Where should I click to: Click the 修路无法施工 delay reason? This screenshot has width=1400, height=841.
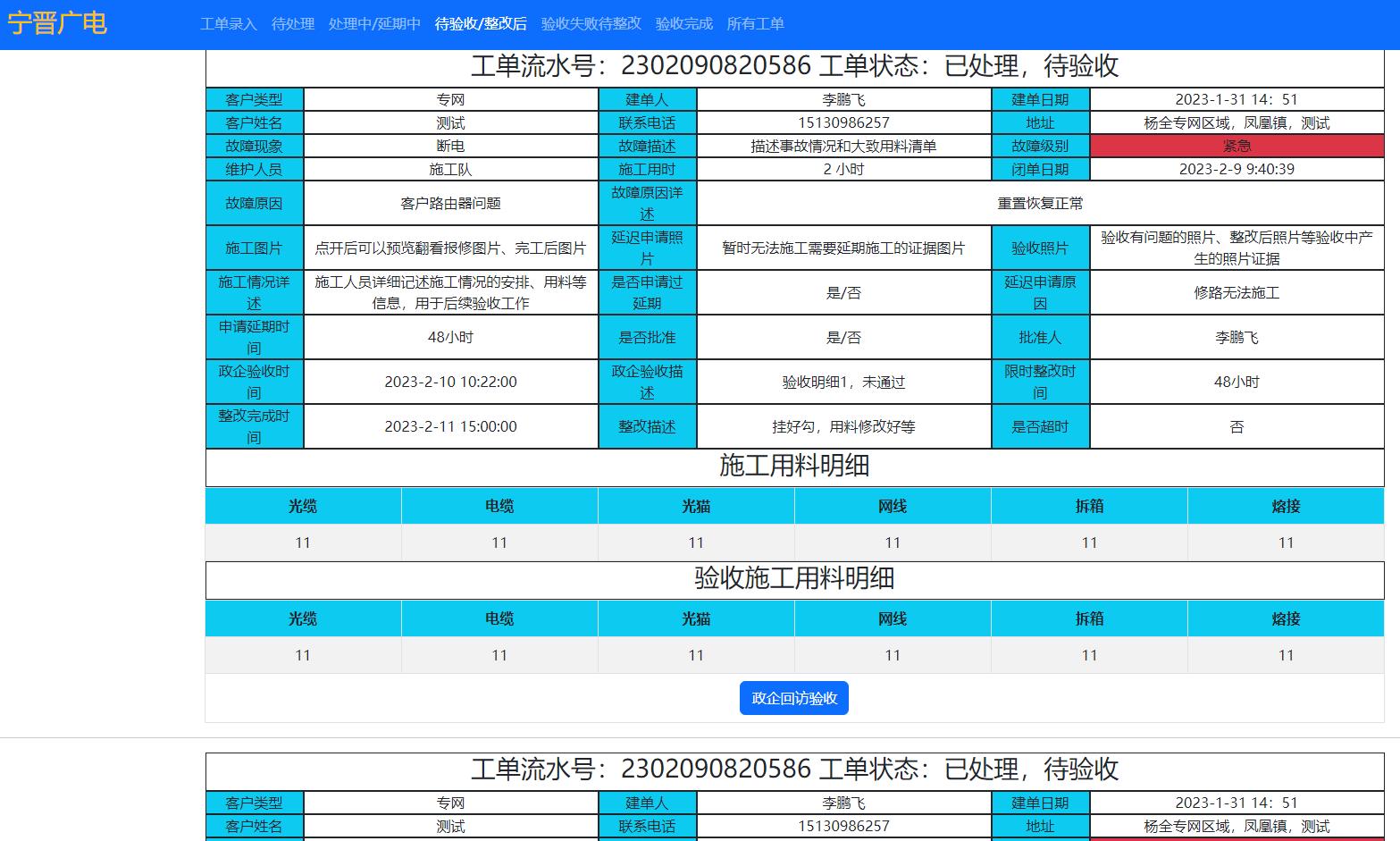pos(1237,292)
